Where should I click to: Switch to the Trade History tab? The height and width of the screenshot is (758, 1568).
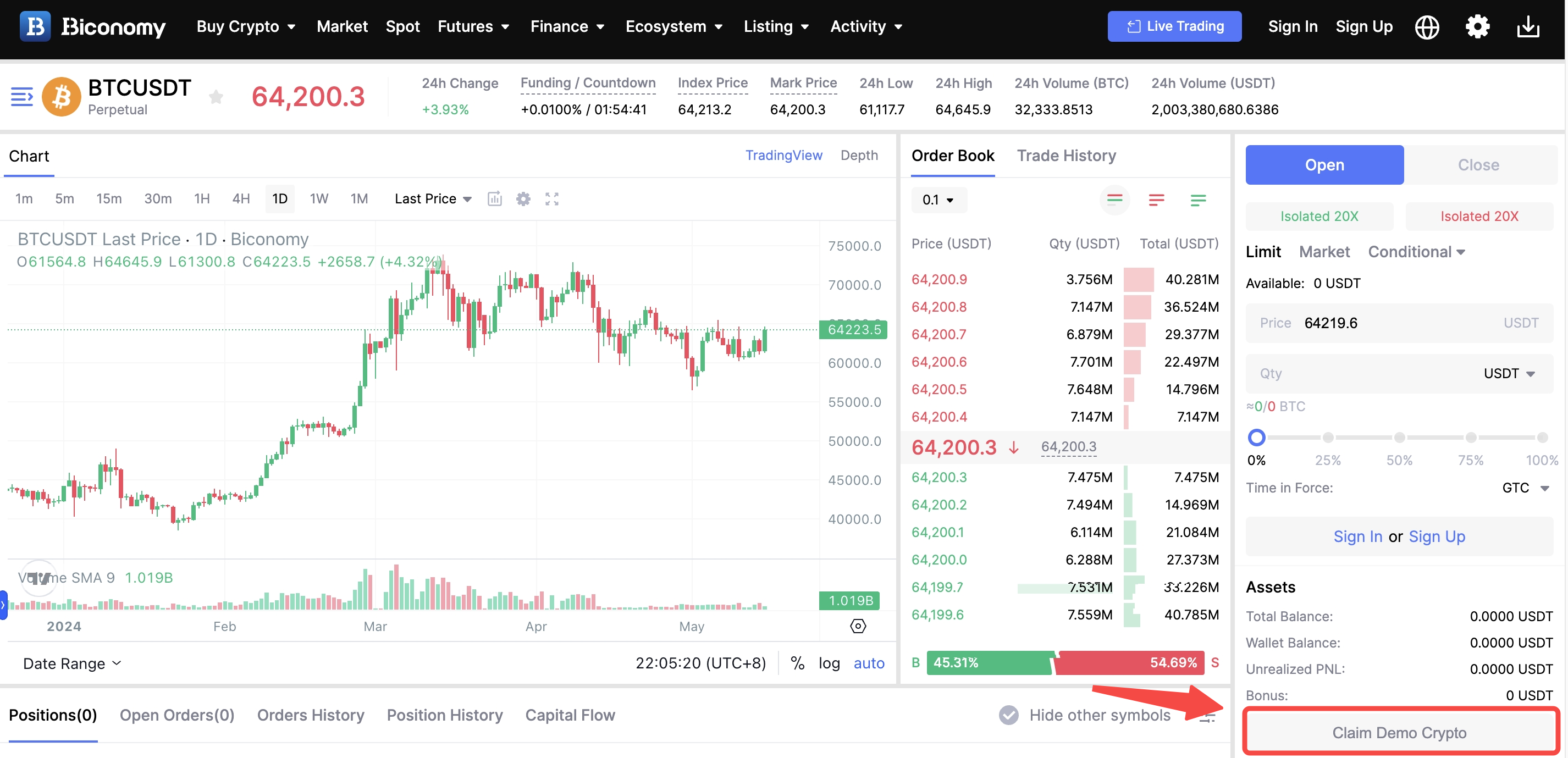(1066, 156)
